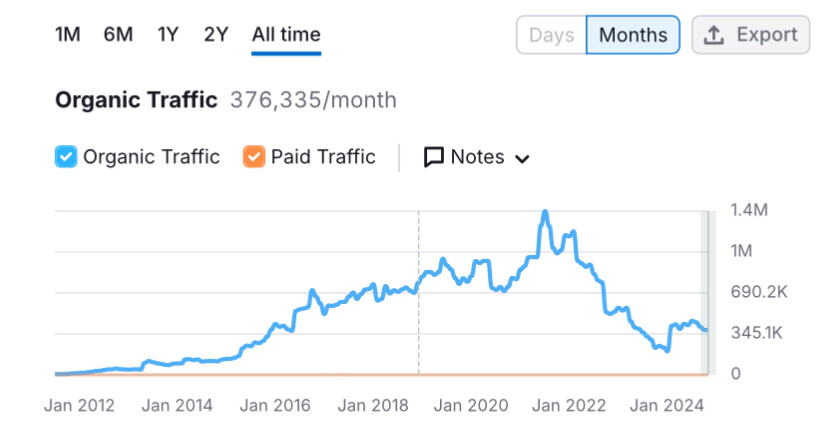
Task: Click the 345.1K y-axis label
Action: coord(756,333)
